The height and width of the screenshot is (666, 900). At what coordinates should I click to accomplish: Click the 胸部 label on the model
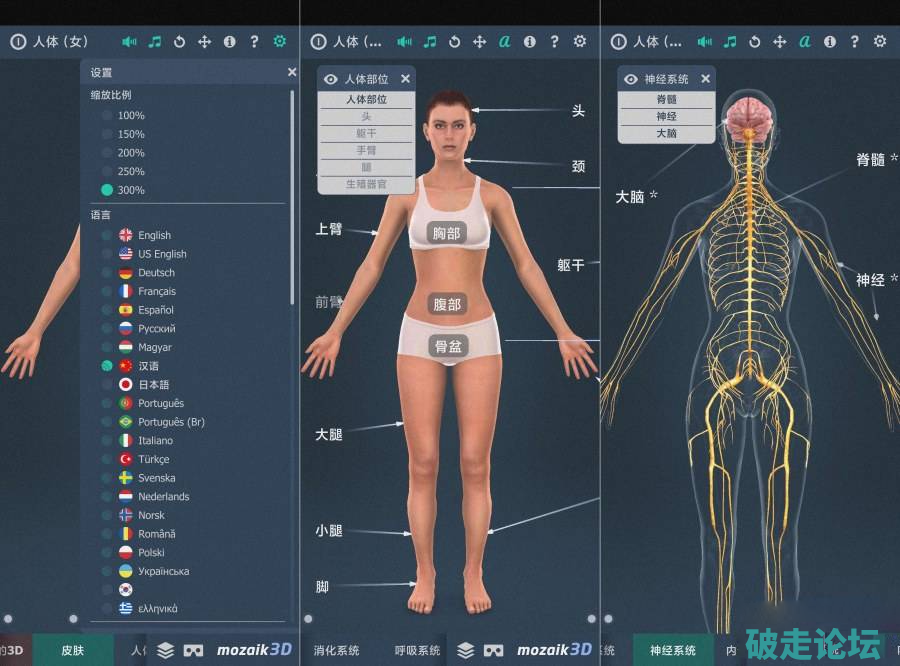[x=447, y=233]
